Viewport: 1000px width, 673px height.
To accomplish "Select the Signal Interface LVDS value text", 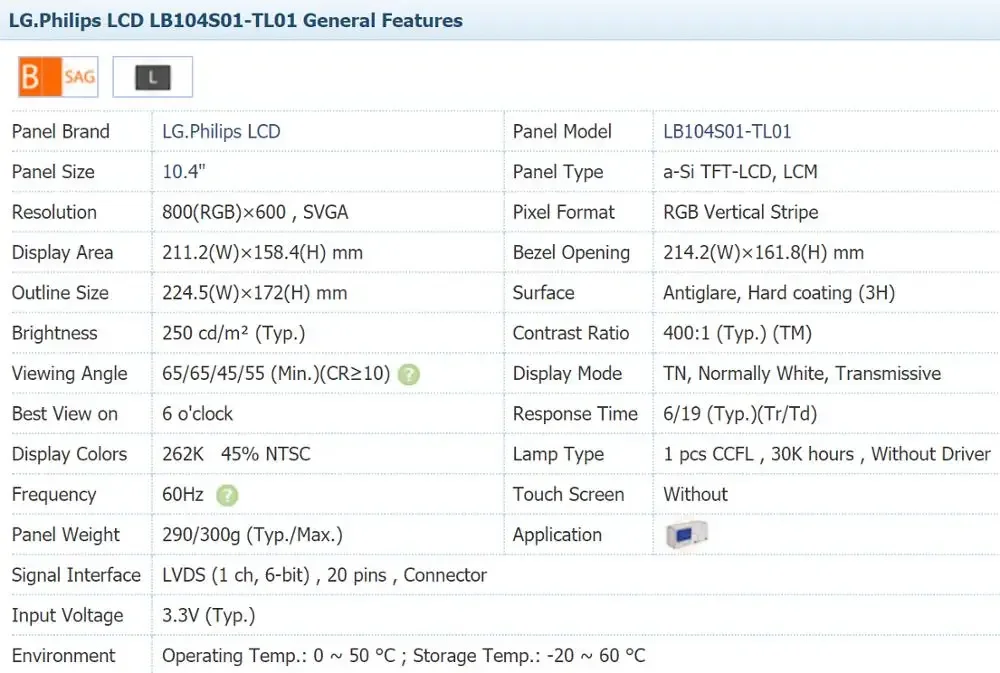I will point(324,575).
